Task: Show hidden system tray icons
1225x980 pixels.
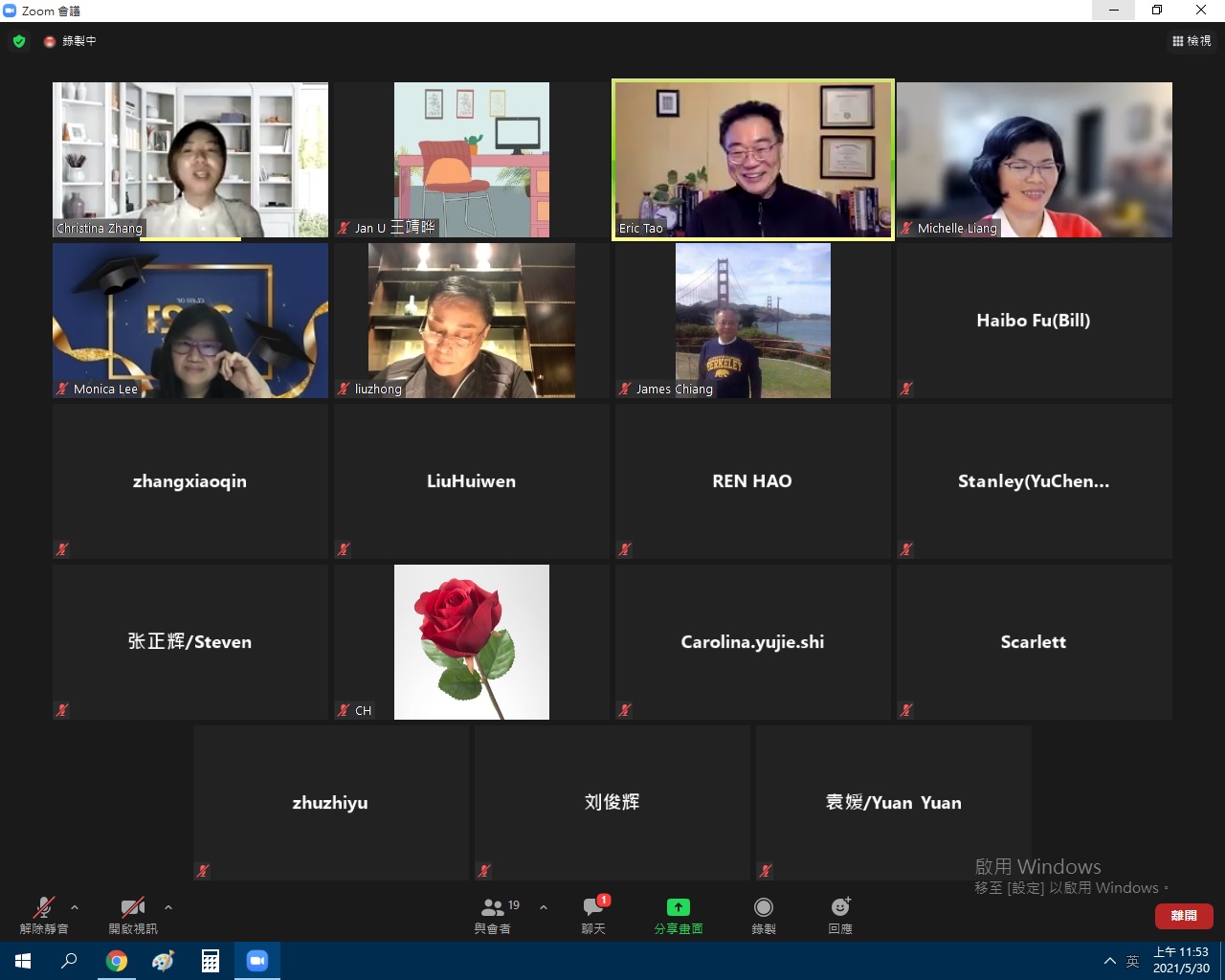Action: point(1109,961)
